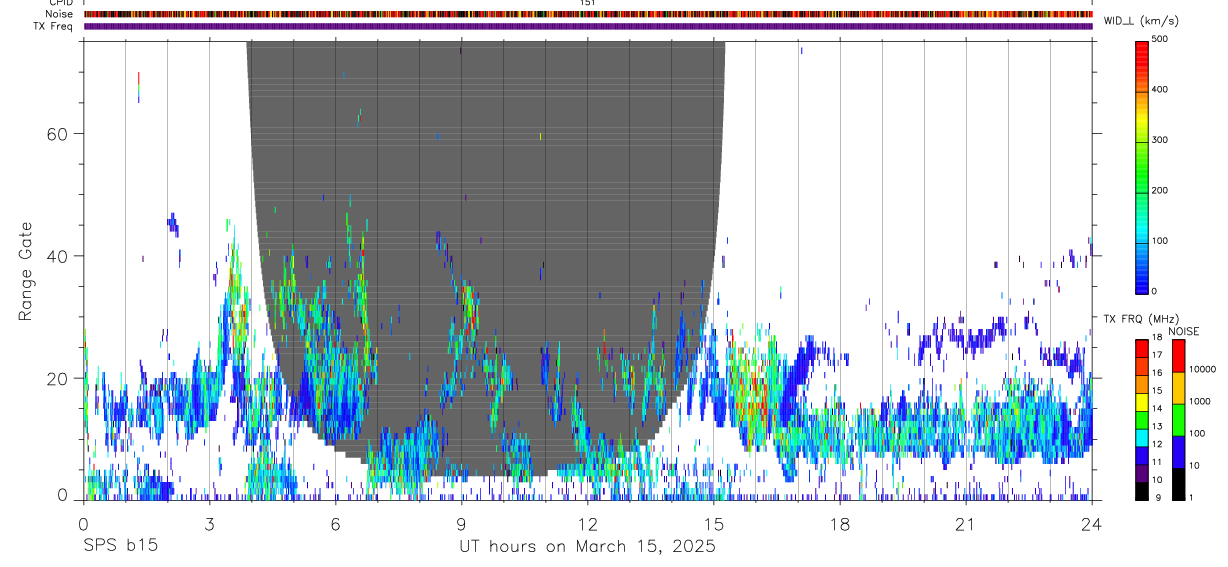Click the 17 MHz tick in TX FRQ legend
Viewport: 1228px width, 567px height.
[x=1157, y=355]
